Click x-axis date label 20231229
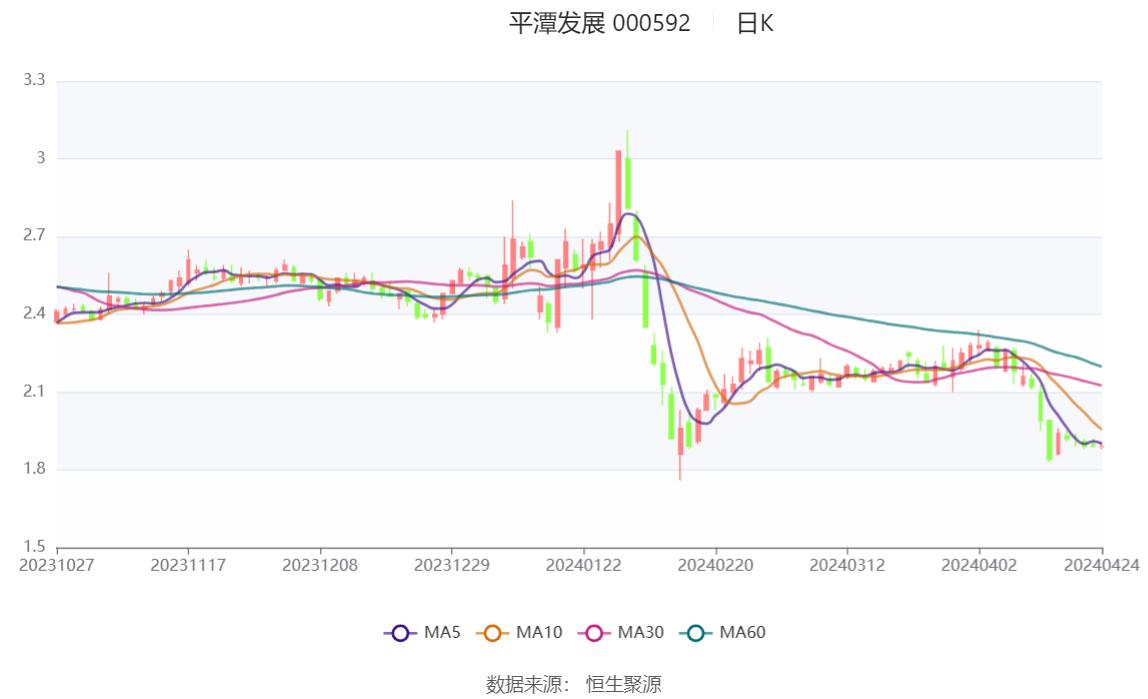The width and height of the screenshot is (1148, 699). click(x=452, y=565)
